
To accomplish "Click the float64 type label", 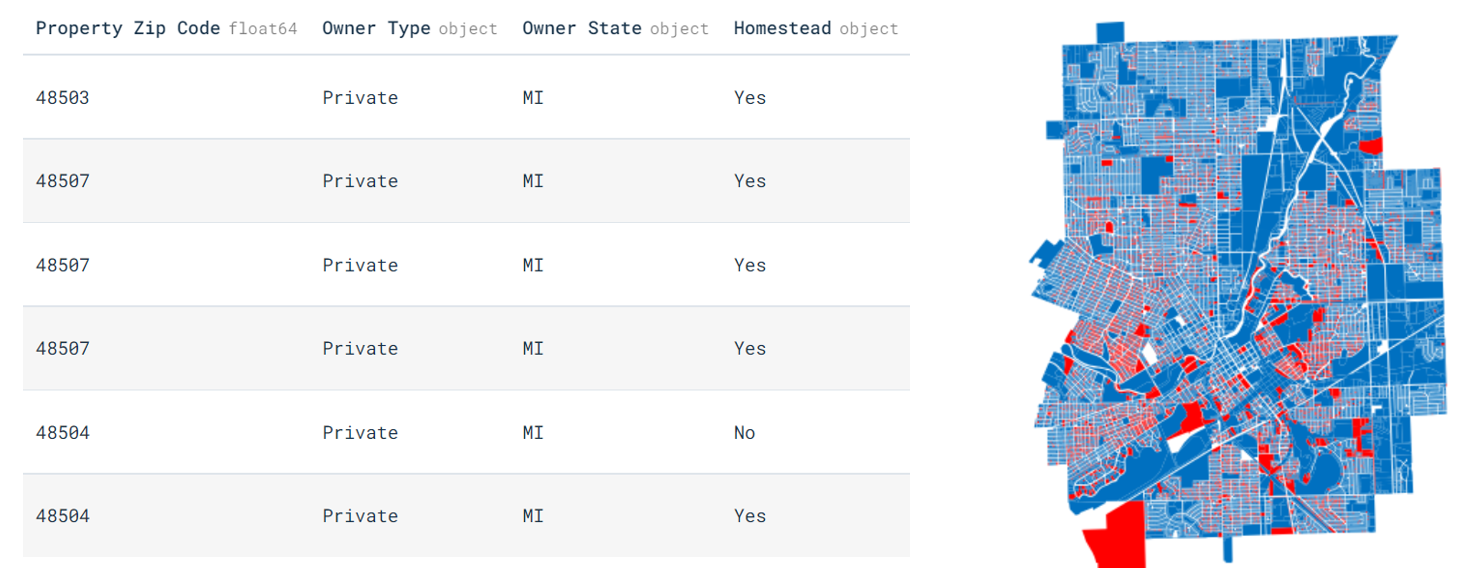I will (263, 29).
